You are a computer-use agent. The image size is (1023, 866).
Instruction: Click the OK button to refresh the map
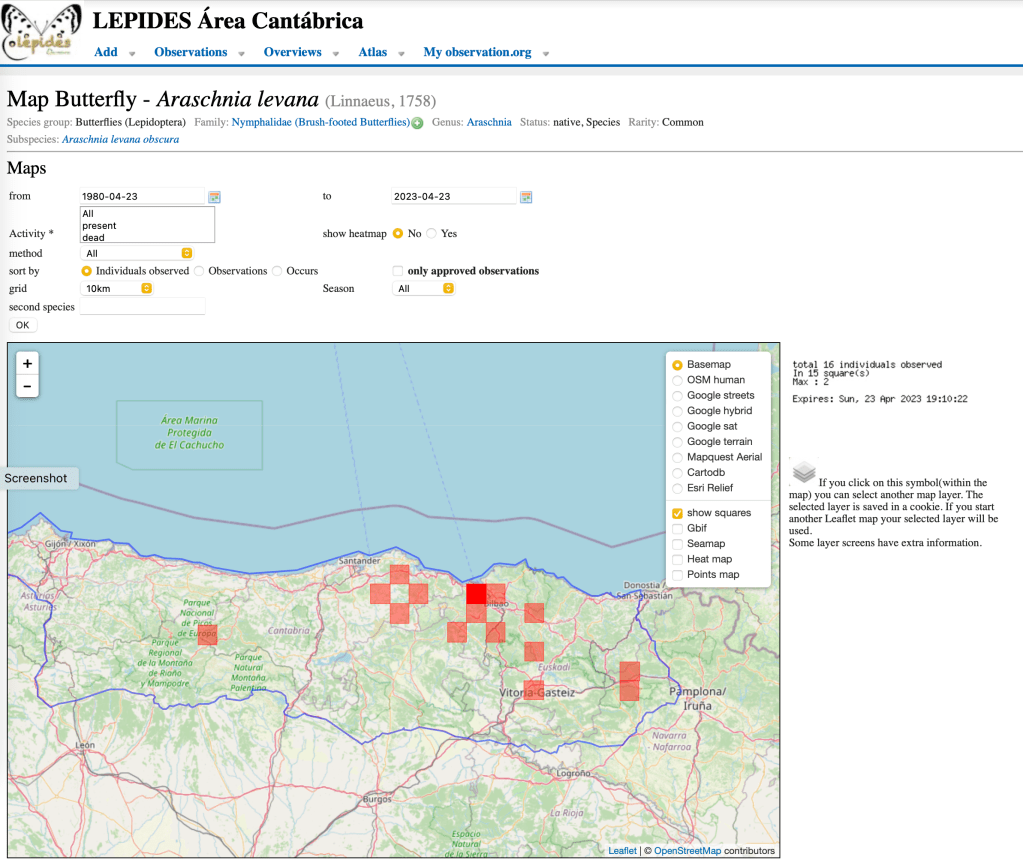(x=22, y=324)
